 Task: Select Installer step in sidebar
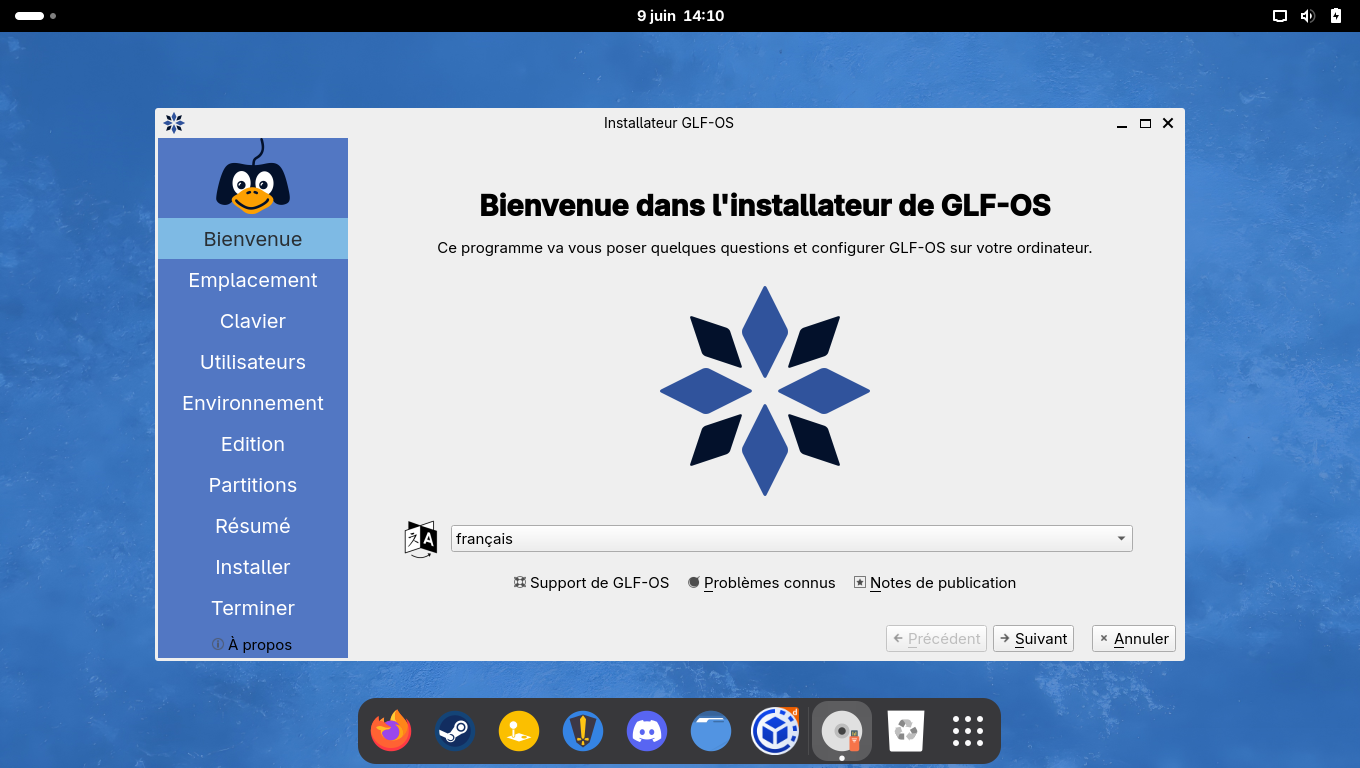click(253, 567)
